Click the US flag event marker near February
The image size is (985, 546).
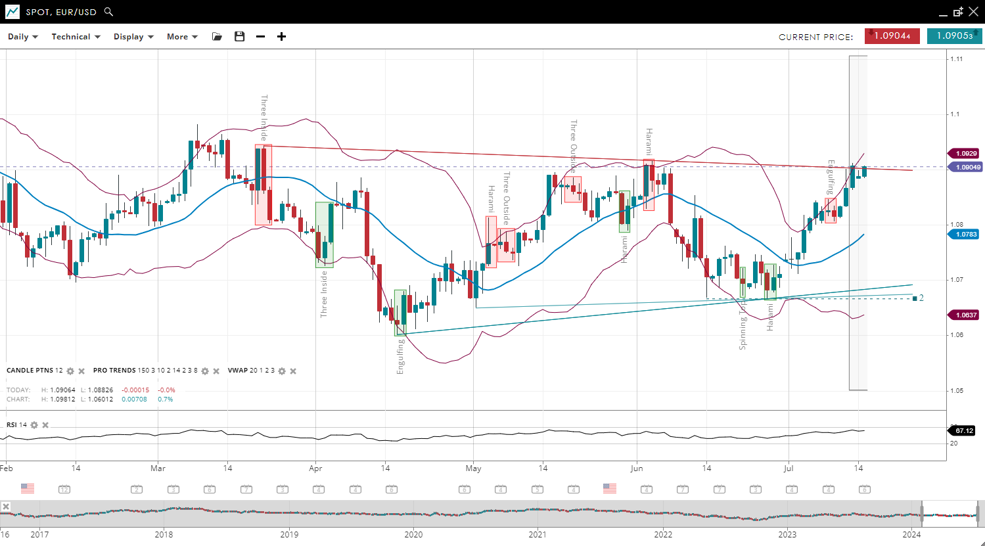(27, 489)
